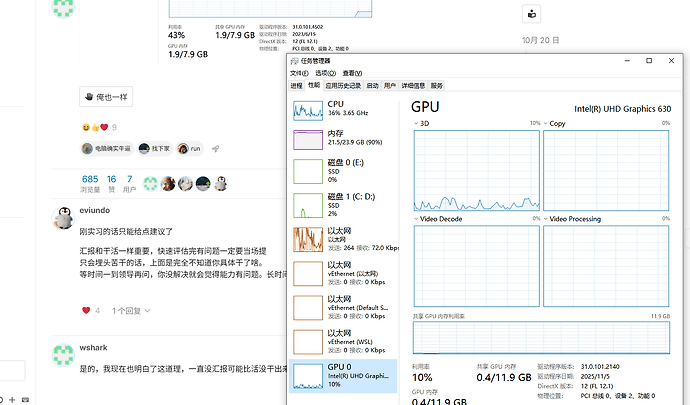
Task: Open the run user chip
Action: 190,149
